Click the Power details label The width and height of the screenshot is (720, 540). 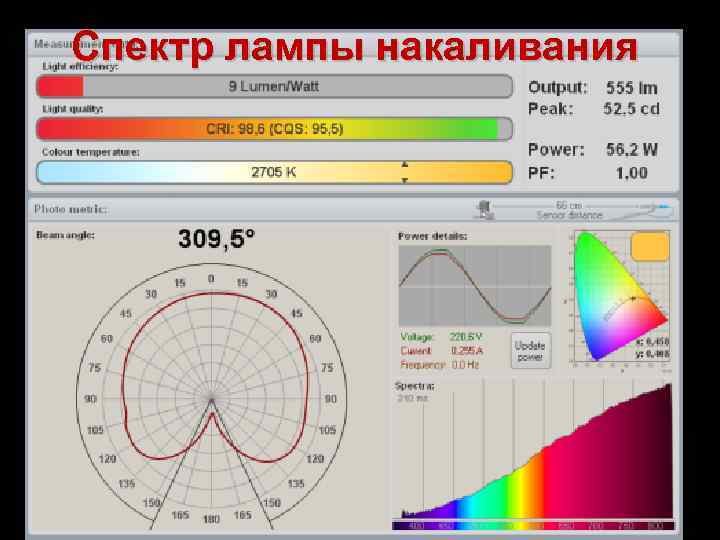point(432,236)
